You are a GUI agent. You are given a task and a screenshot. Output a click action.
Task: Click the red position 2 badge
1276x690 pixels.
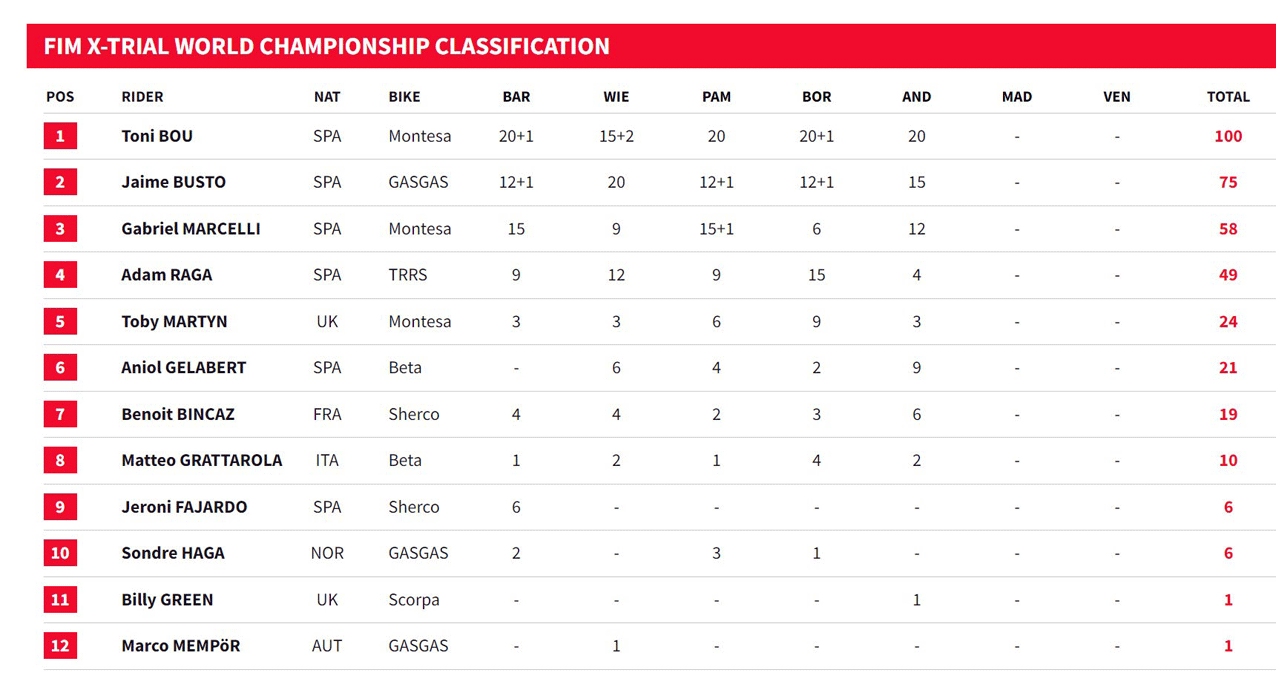coord(60,182)
